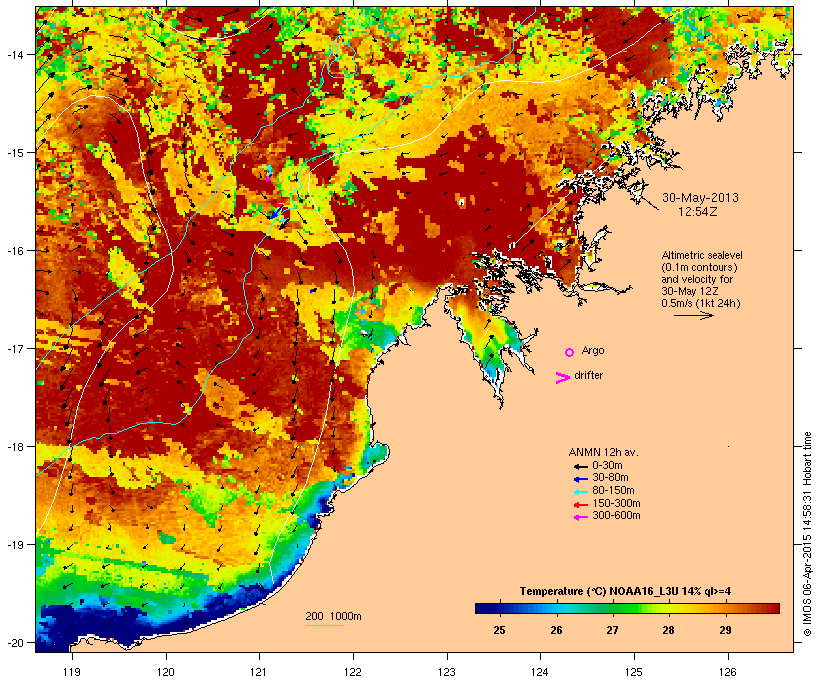The width and height of the screenshot is (820, 680).
Task: Click the cyan 80-150m legend arrow
Action: pyautogui.click(x=580, y=492)
